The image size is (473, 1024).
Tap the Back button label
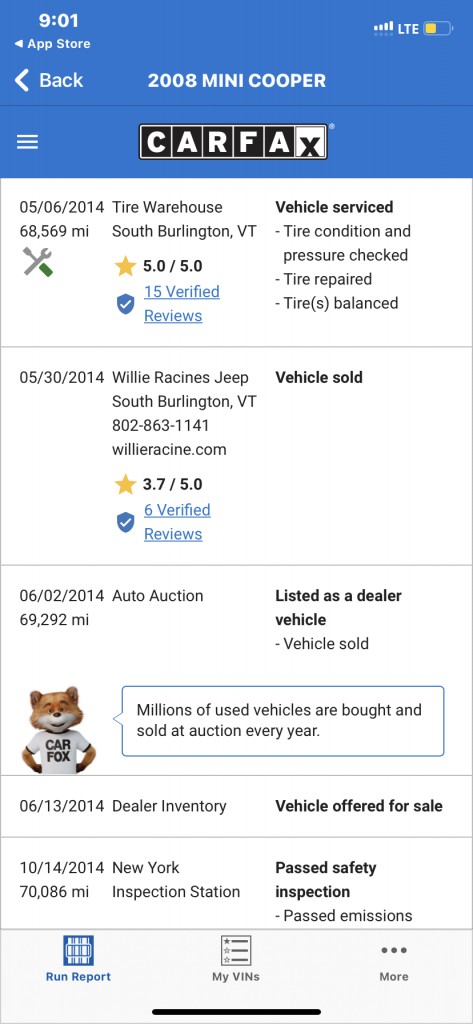click(61, 80)
